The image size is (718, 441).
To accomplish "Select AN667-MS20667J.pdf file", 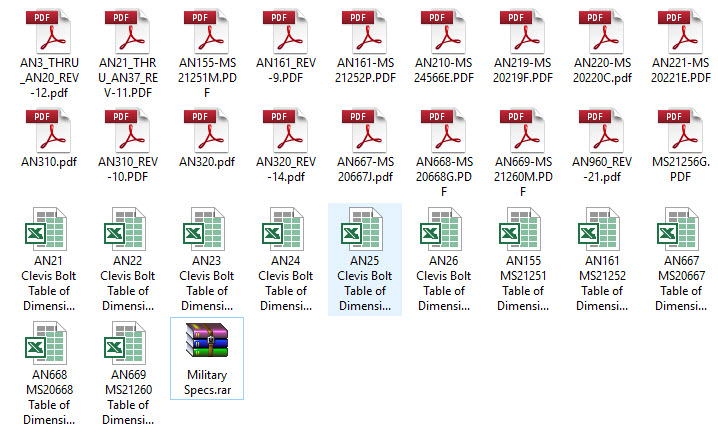I will 365,128.
